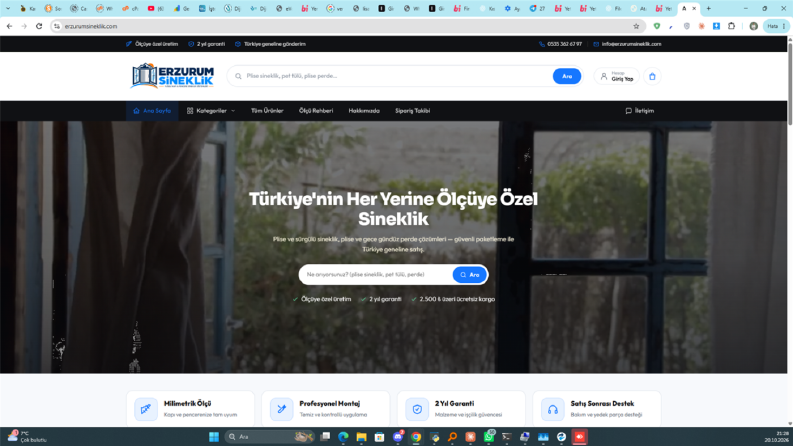Viewport: 793px width, 446px height.
Task: Click the Giriş Yap account button
Action: (x=616, y=76)
